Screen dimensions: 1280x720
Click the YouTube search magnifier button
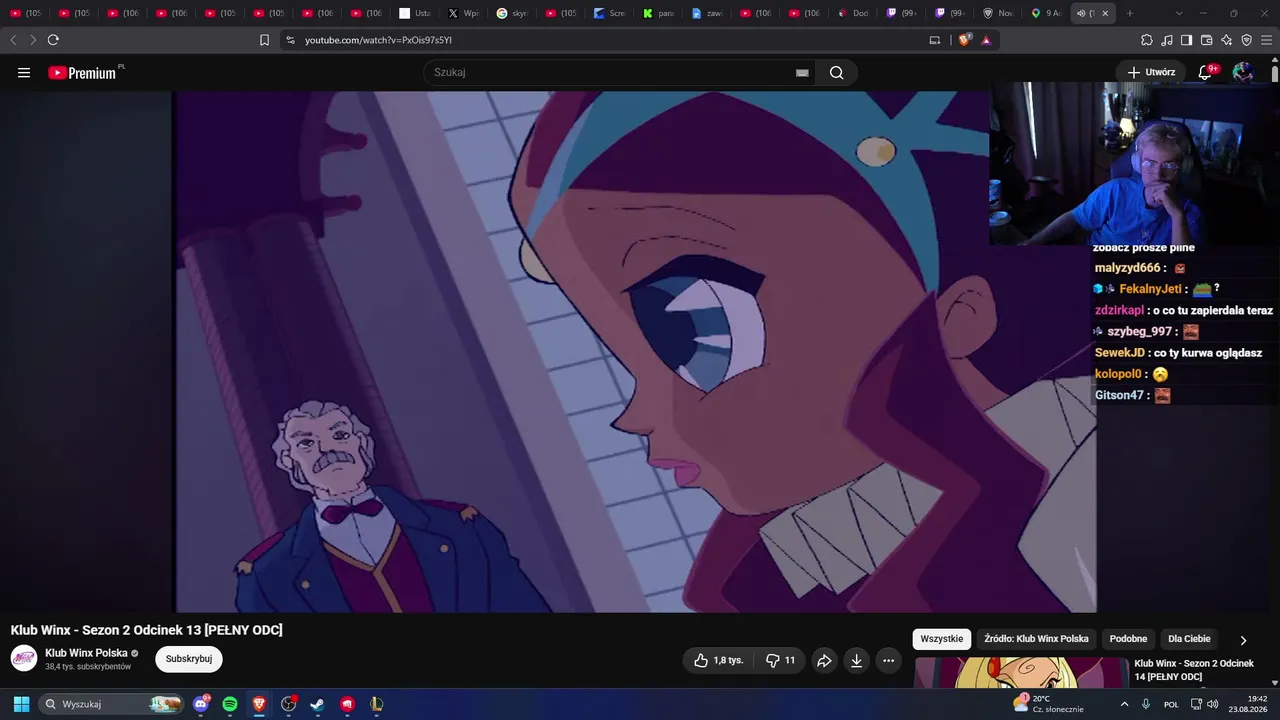pyautogui.click(x=837, y=72)
